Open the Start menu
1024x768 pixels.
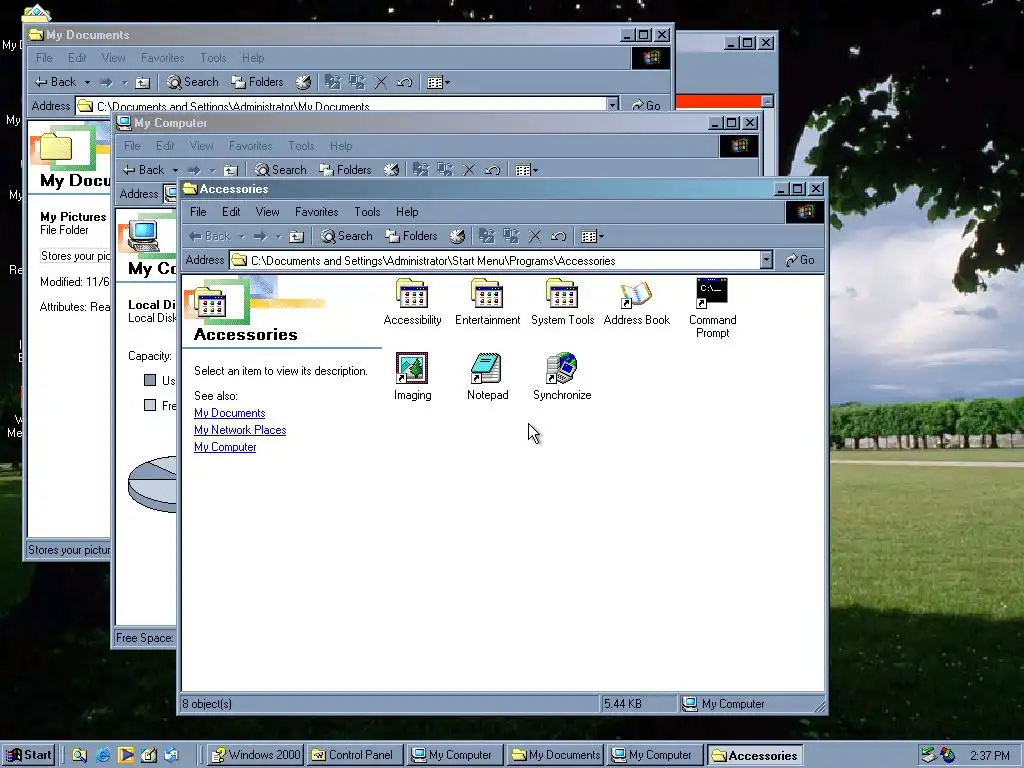point(28,755)
